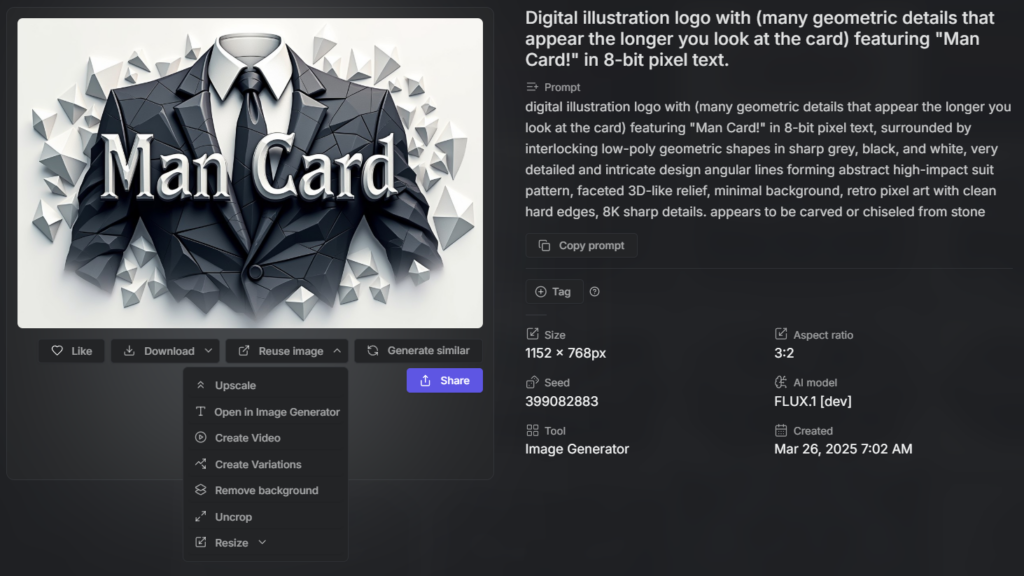Screen dimensions: 1024x576
Task: Click the seed value 399082883
Action: coord(562,401)
